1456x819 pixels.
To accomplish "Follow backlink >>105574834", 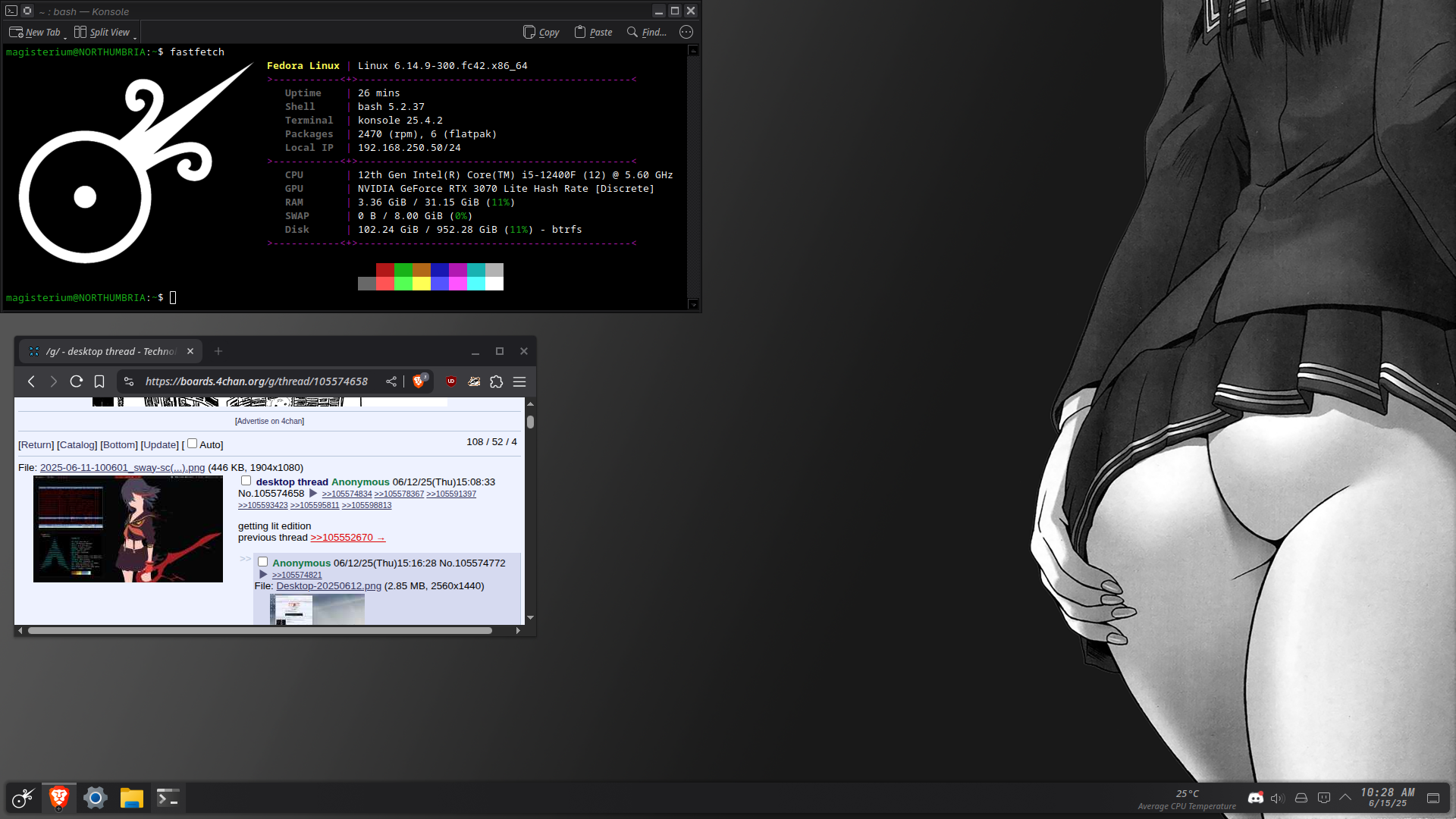I will coord(347,494).
